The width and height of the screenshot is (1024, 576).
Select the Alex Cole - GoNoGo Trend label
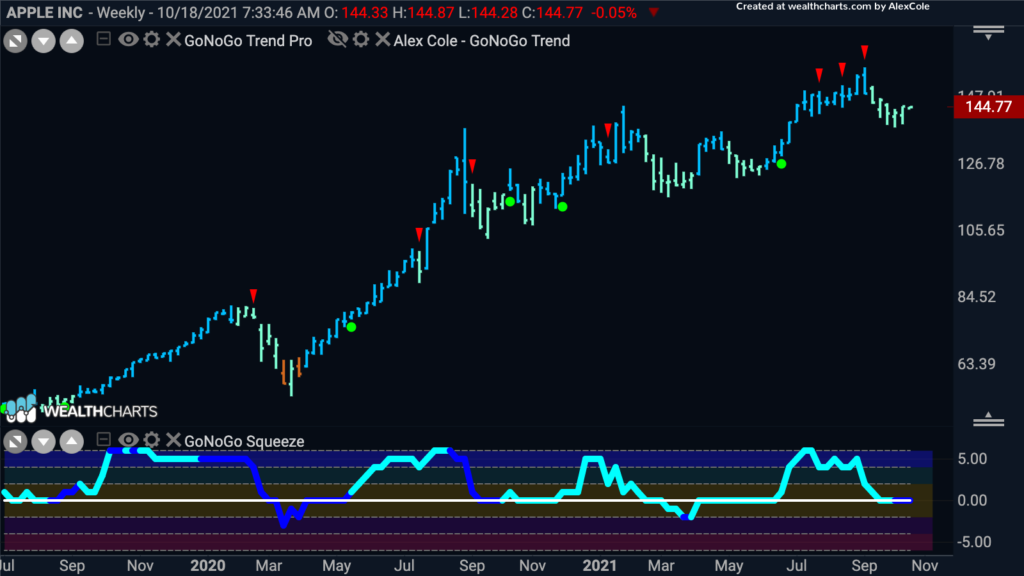click(482, 40)
